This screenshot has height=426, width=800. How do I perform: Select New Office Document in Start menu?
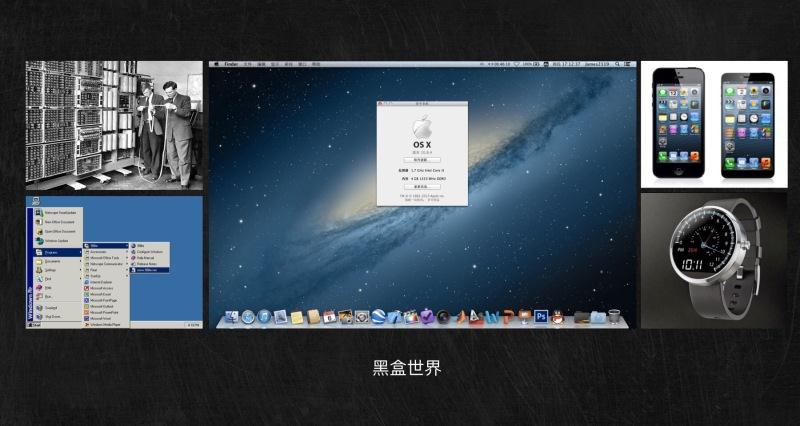pos(58,222)
